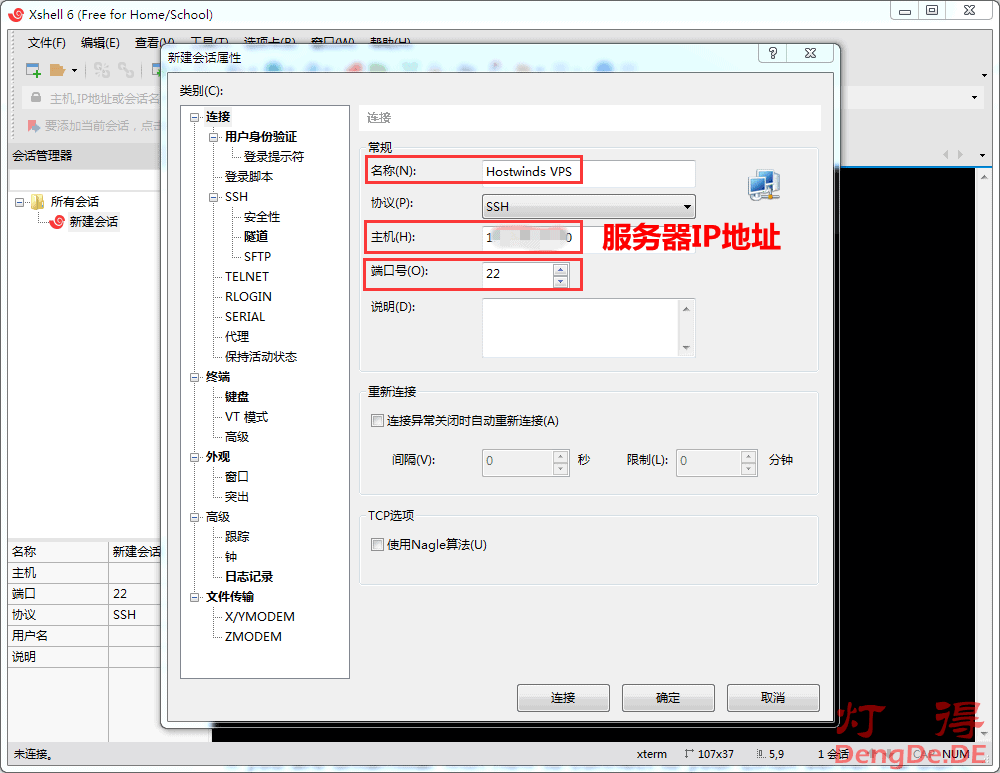Select VT 模式 in the category tree
Viewport: 1000px width, 773px height.
click(246, 417)
